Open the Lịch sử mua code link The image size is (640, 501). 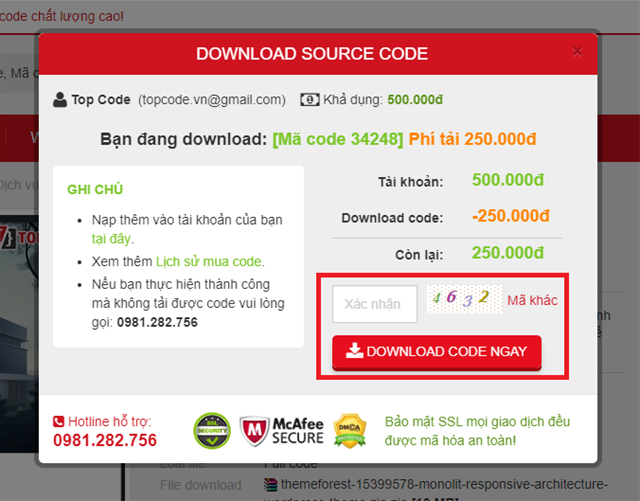click(210, 261)
